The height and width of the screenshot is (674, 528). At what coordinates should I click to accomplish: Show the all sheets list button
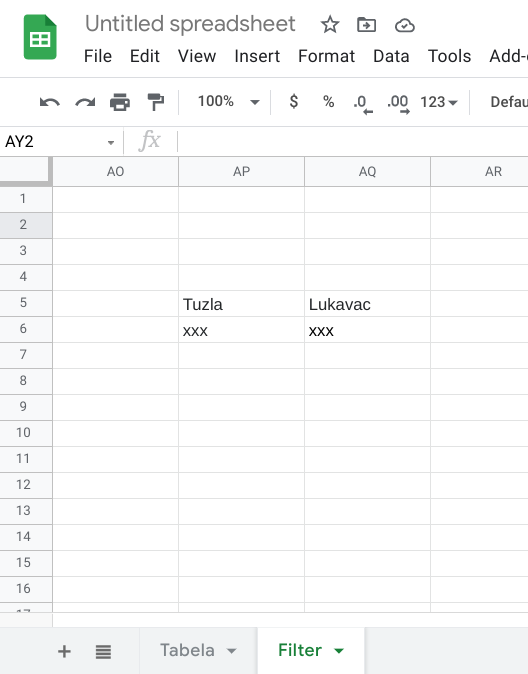103,652
